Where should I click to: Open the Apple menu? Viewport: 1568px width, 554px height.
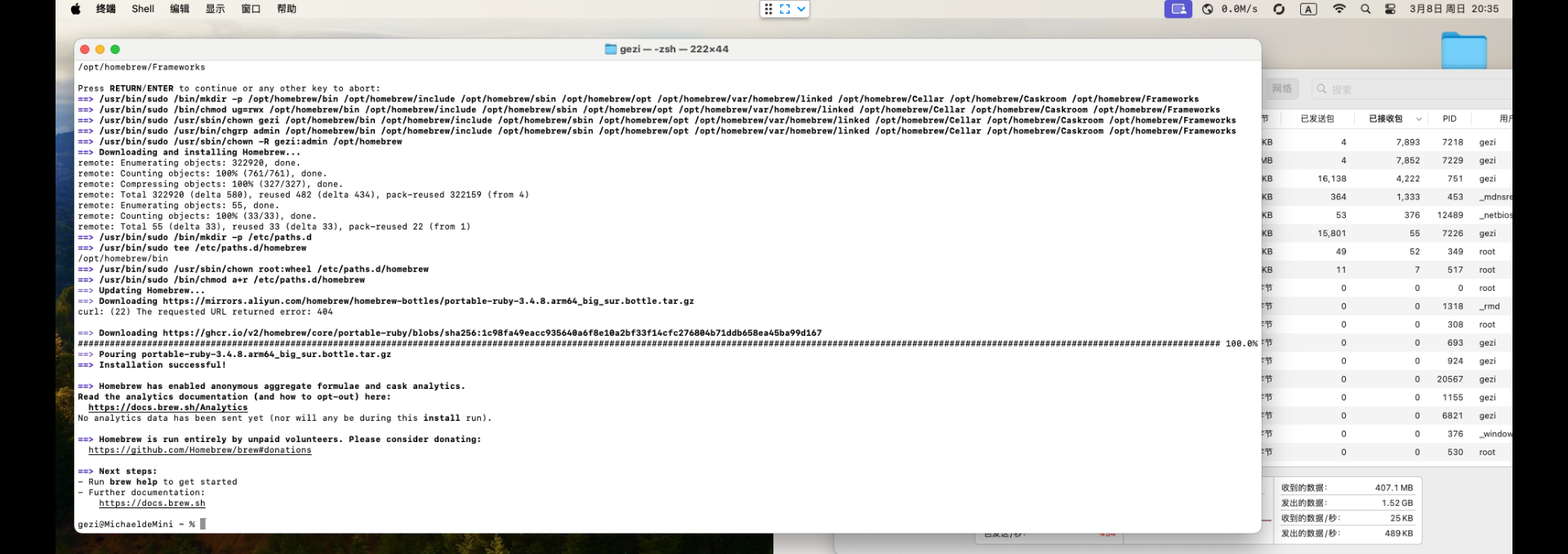[x=76, y=9]
